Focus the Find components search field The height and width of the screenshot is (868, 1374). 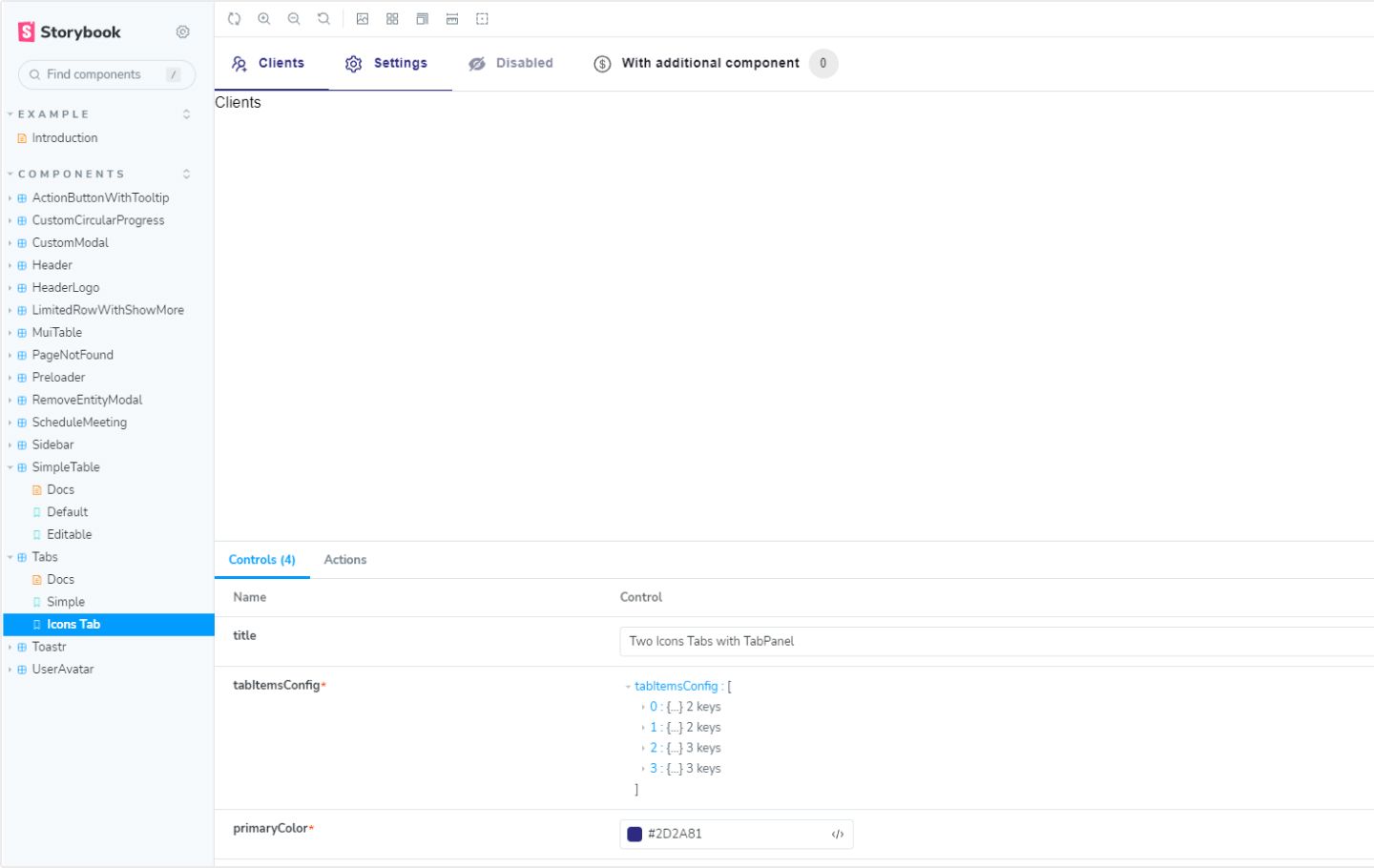pyautogui.click(x=107, y=74)
